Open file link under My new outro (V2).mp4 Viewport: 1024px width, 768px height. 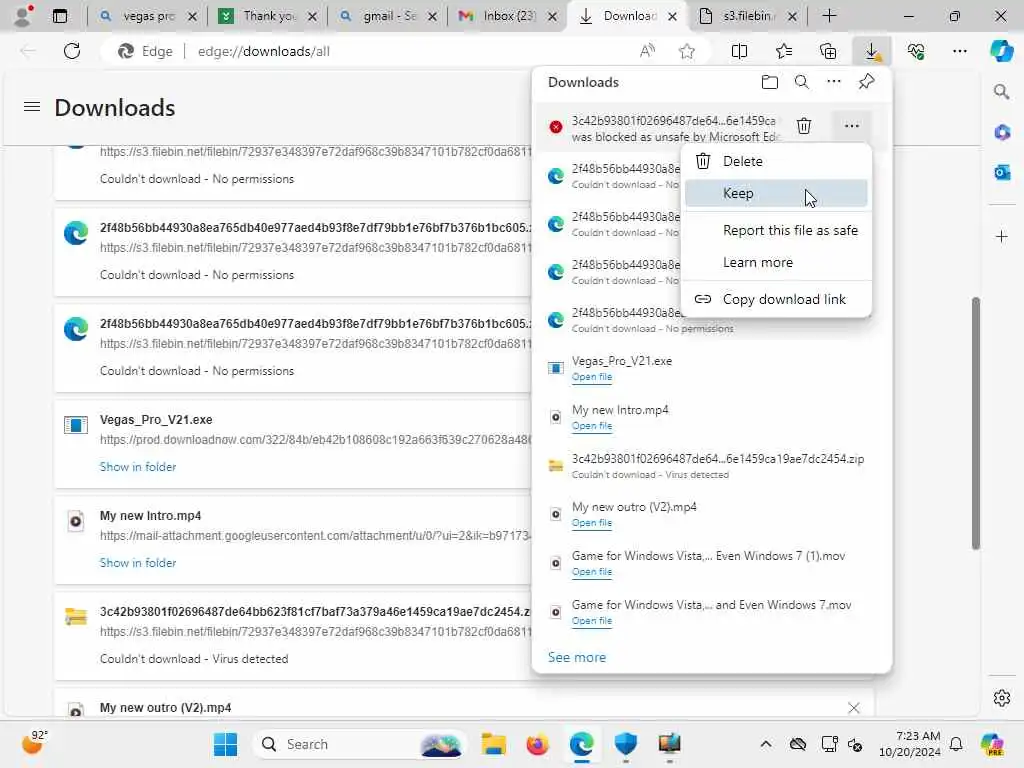592,523
